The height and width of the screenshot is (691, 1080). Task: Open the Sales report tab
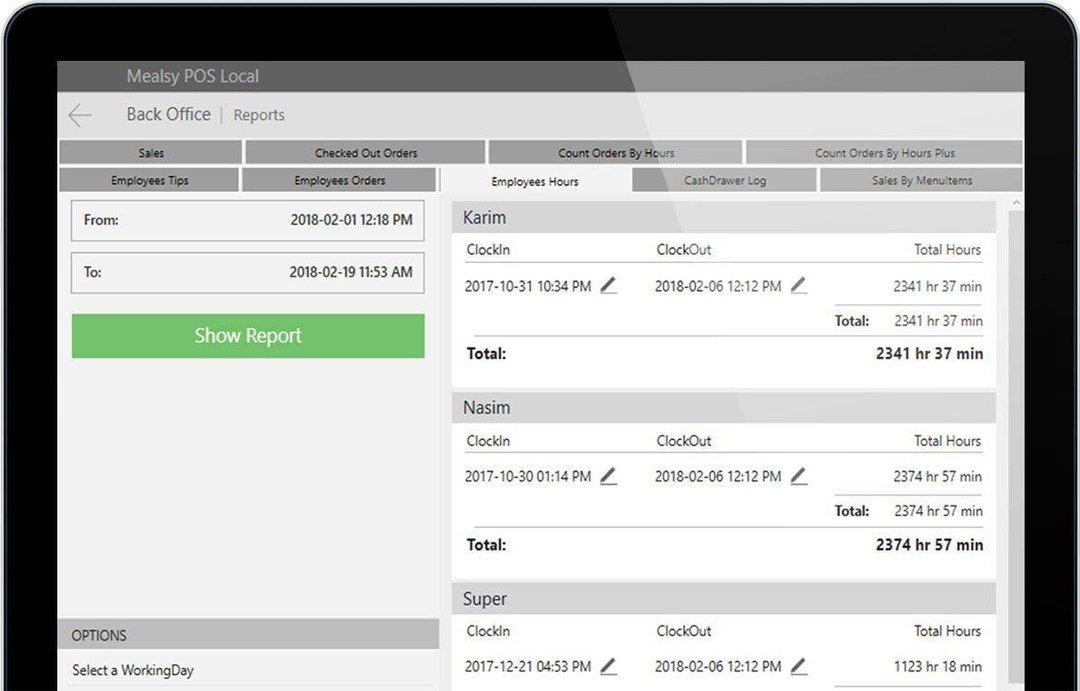coord(151,153)
